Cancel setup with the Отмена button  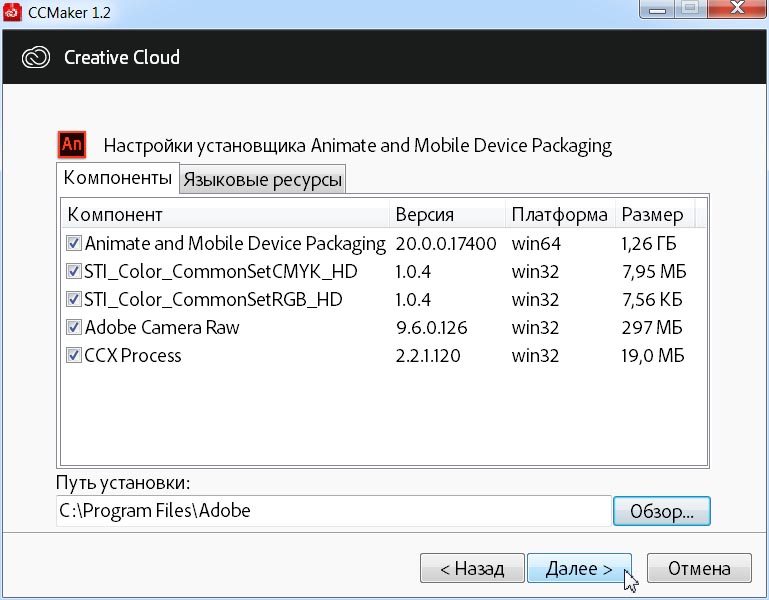[x=699, y=568]
